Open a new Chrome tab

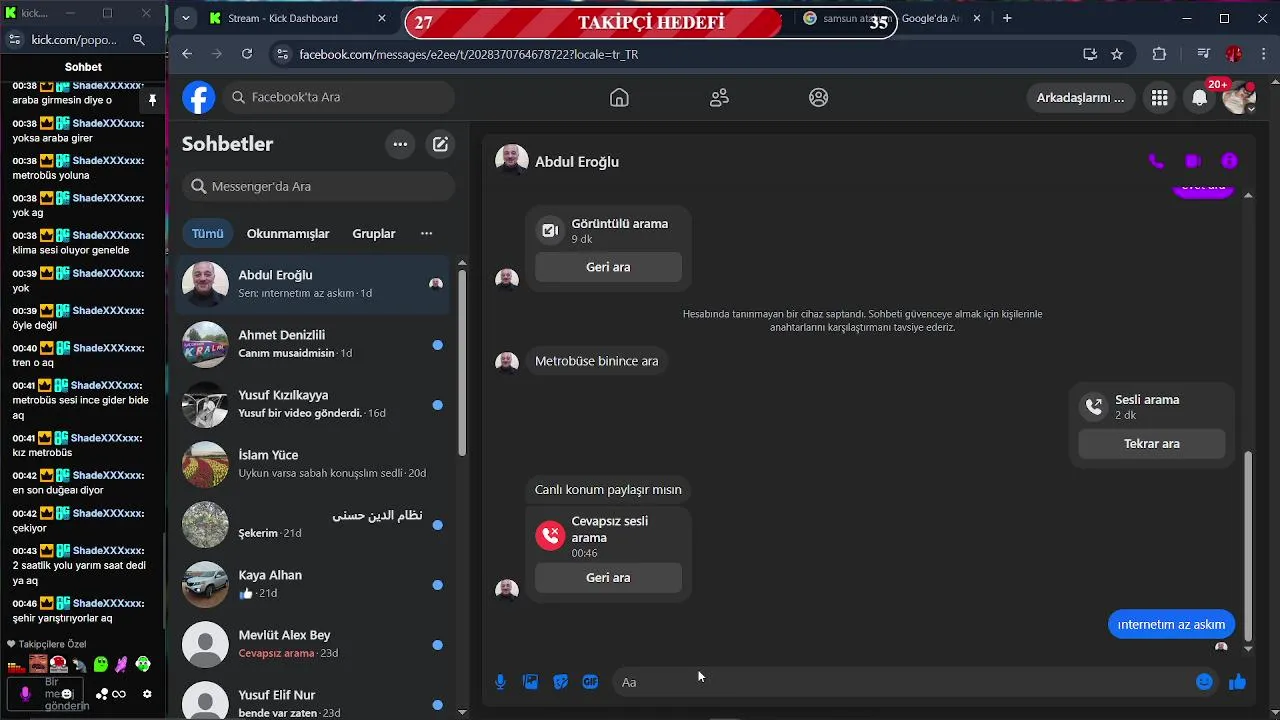coord(1007,18)
